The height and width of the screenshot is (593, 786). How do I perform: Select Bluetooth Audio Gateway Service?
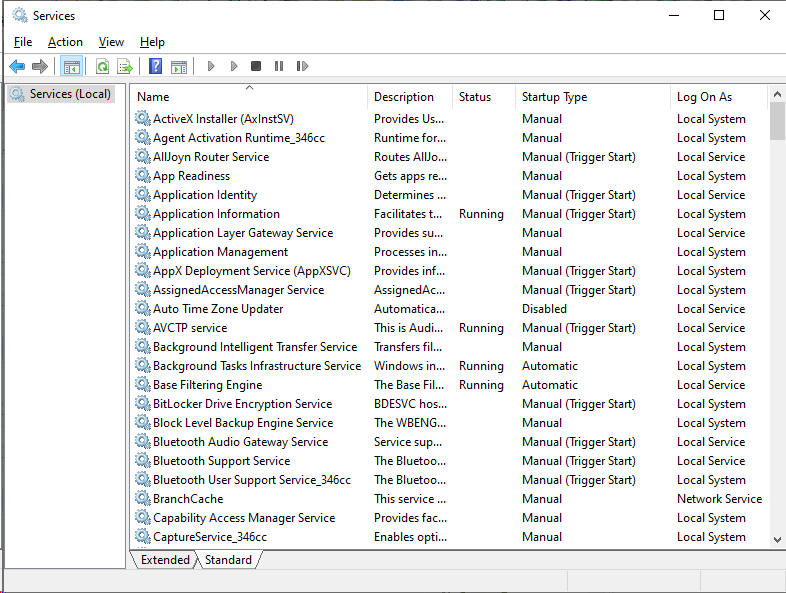[x=240, y=442]
